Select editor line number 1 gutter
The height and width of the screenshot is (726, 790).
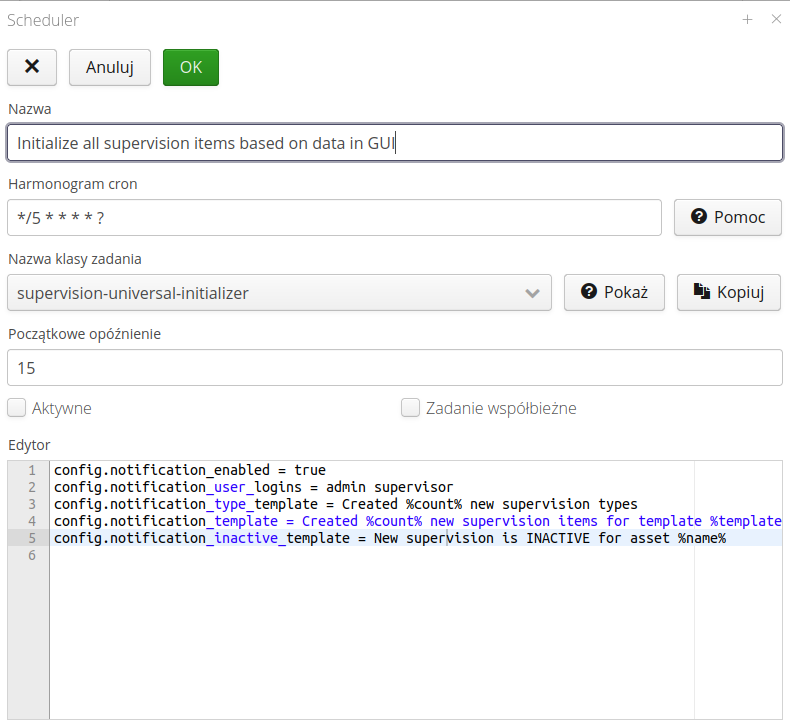pyautogui.click(x=32, y=470)
